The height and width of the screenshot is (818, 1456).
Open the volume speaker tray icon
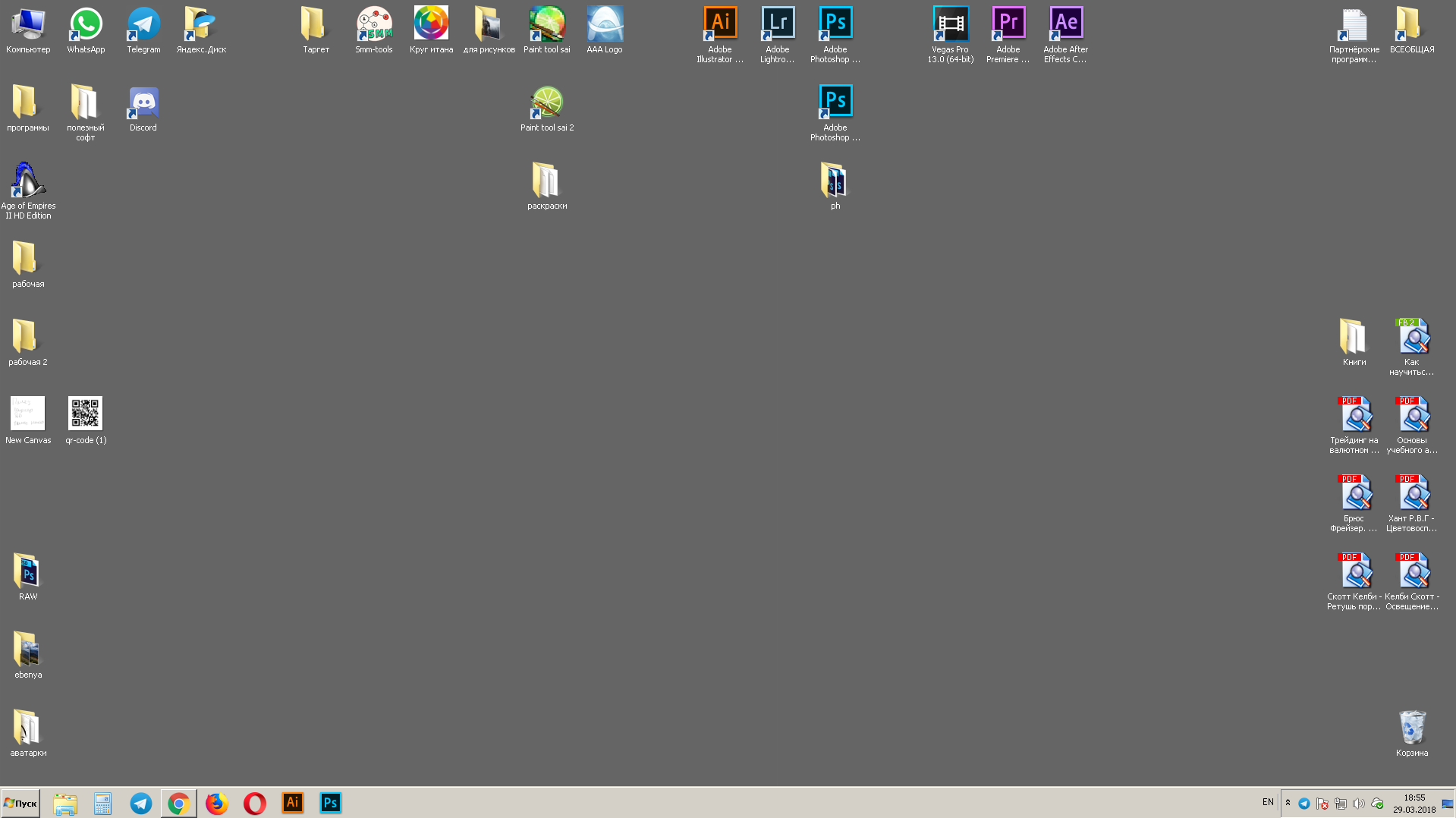click(x=1359, y=804)
